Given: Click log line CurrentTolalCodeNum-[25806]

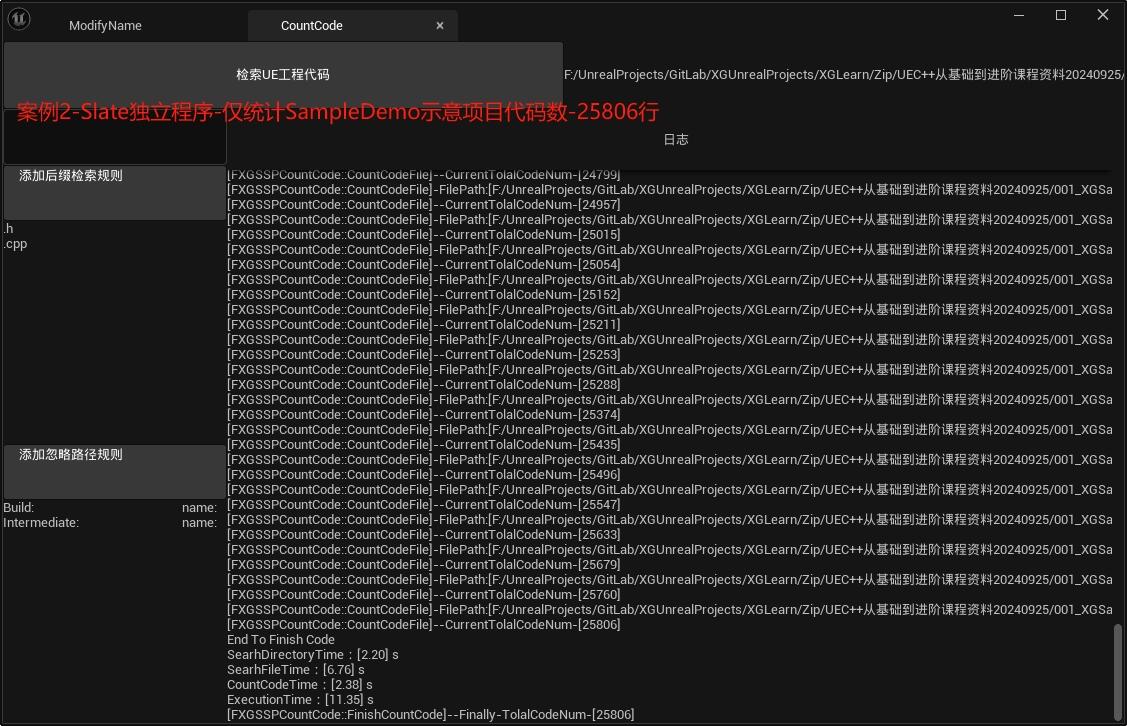Looking at the screenshot, I should click(424, 625).
